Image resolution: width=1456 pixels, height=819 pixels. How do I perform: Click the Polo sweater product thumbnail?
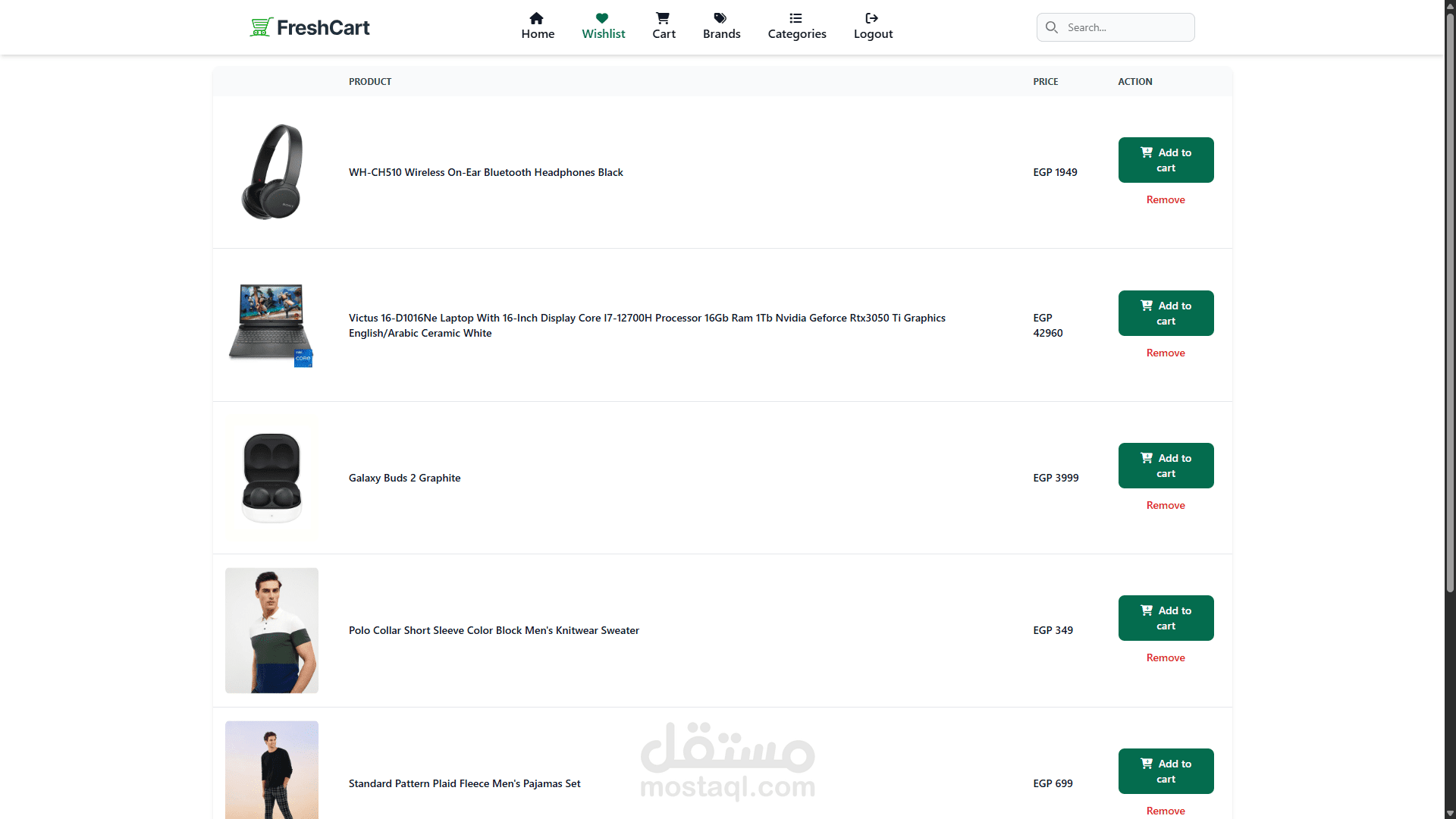click(x=271, y=630)
